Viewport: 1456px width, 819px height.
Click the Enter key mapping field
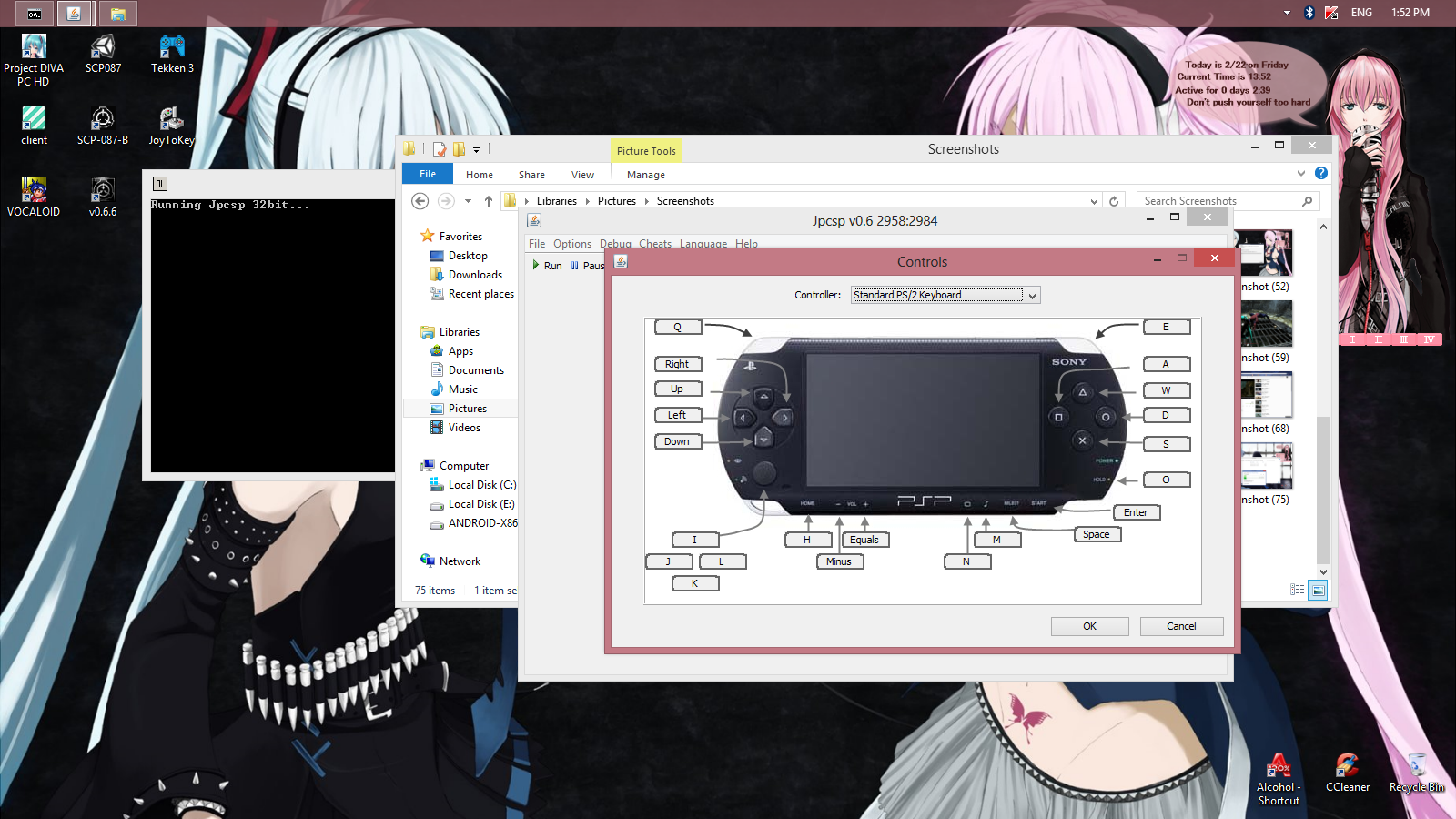pos(1136,512)
